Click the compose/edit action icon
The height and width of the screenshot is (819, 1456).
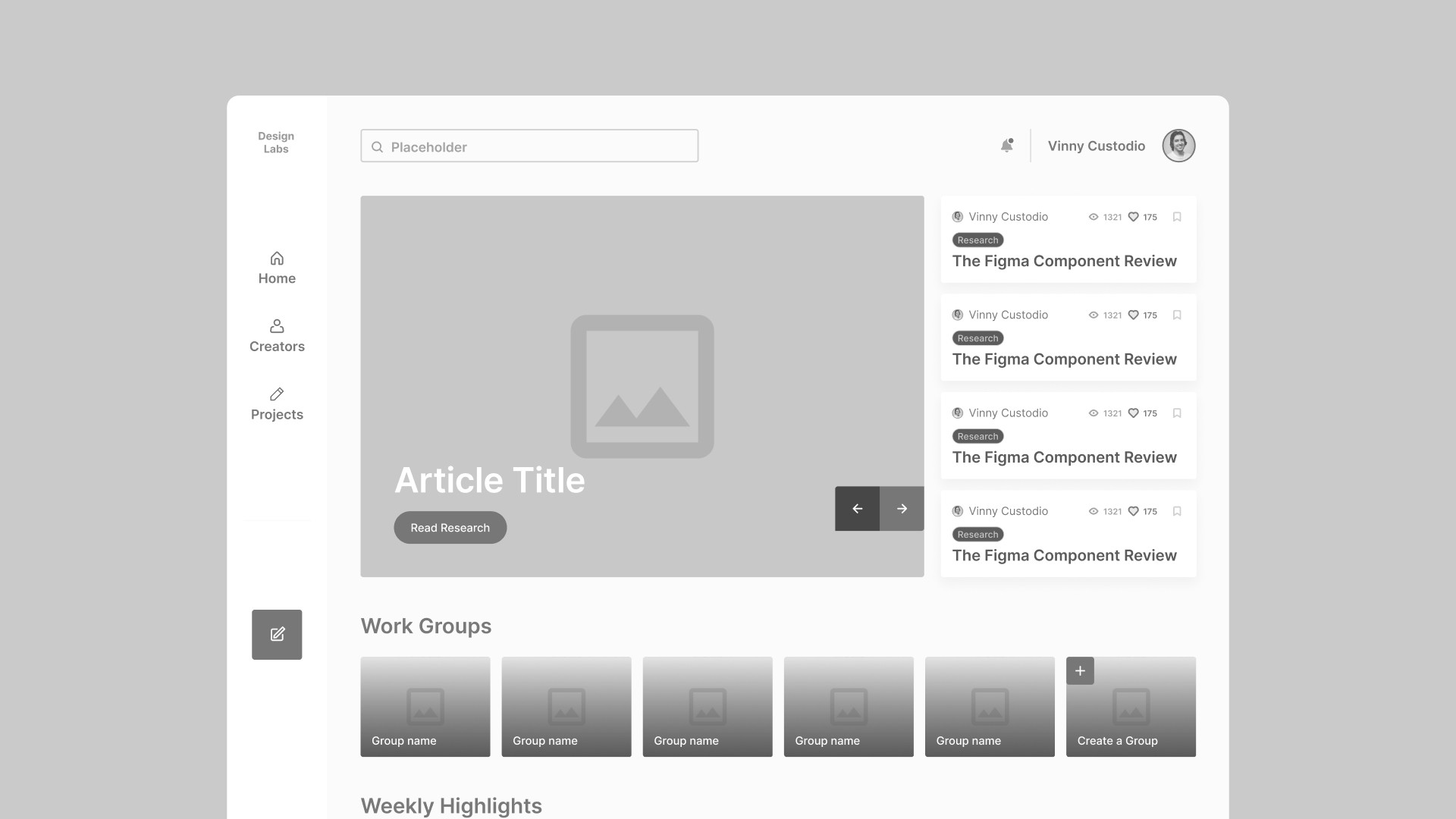pos(277,634)
